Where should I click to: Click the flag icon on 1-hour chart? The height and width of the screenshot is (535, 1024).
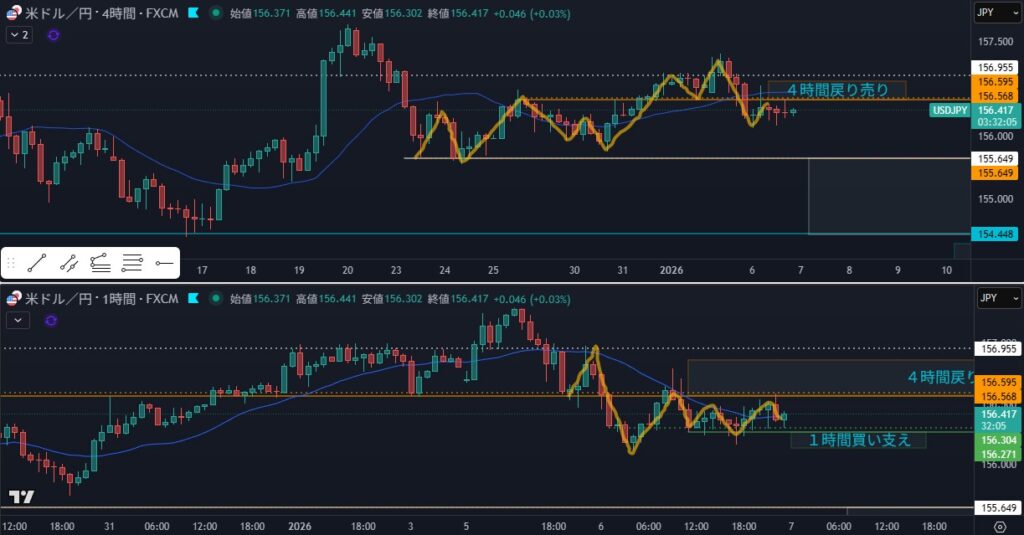(193, 298)
